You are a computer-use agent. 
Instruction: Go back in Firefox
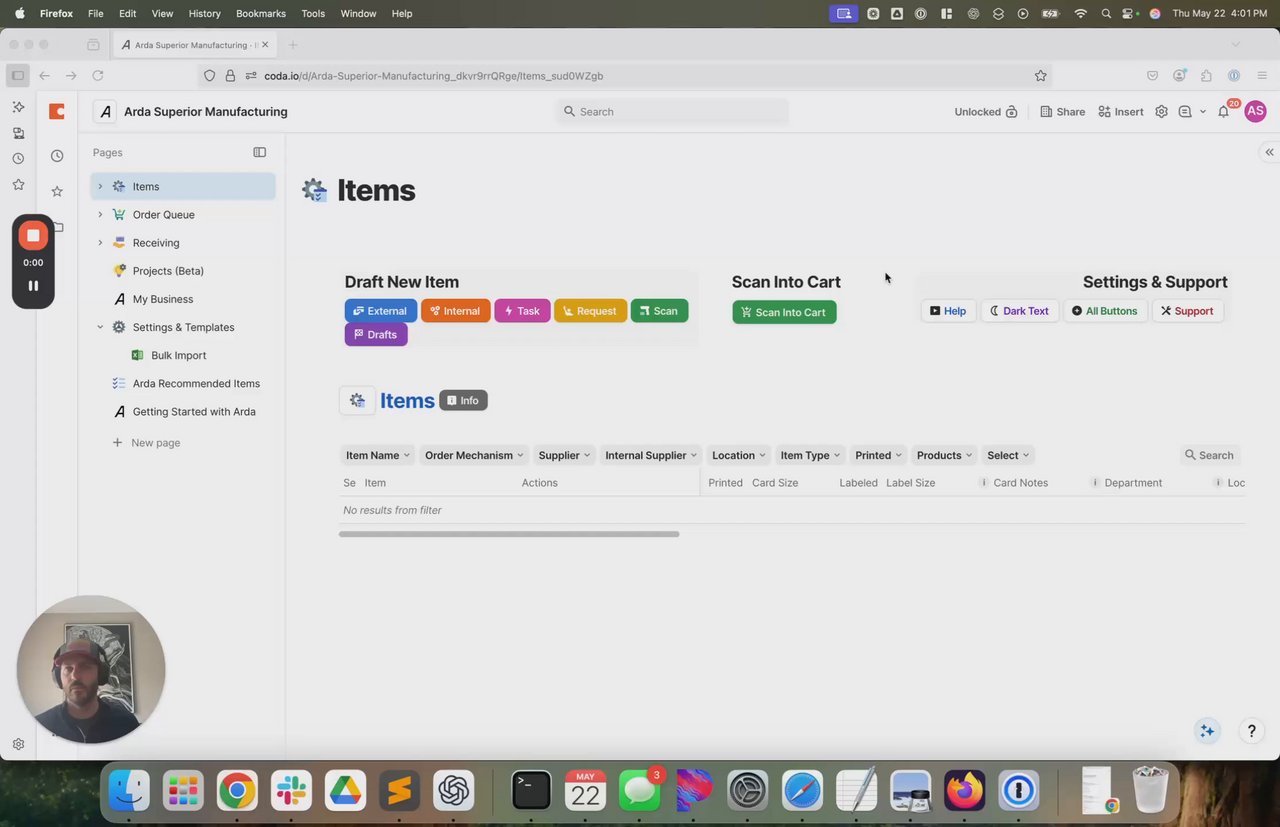(x=45, y=76)
